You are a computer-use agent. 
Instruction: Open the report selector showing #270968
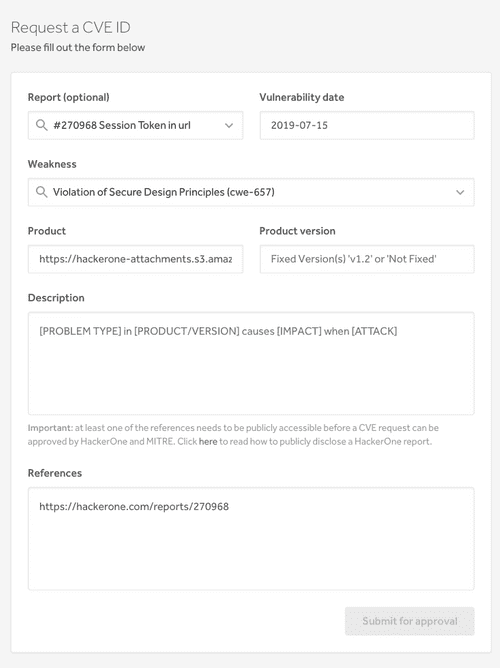click(135, 126)
